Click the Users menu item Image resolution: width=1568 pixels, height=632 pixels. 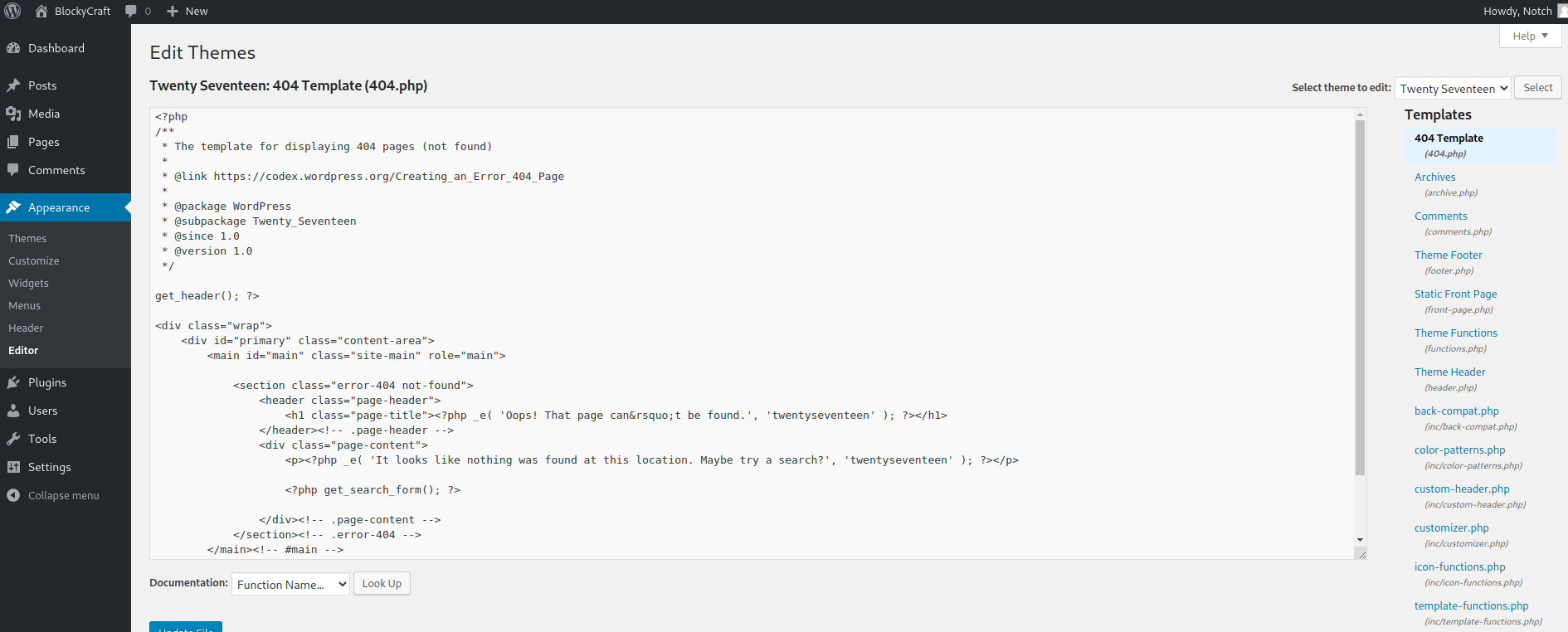[66, 411]
